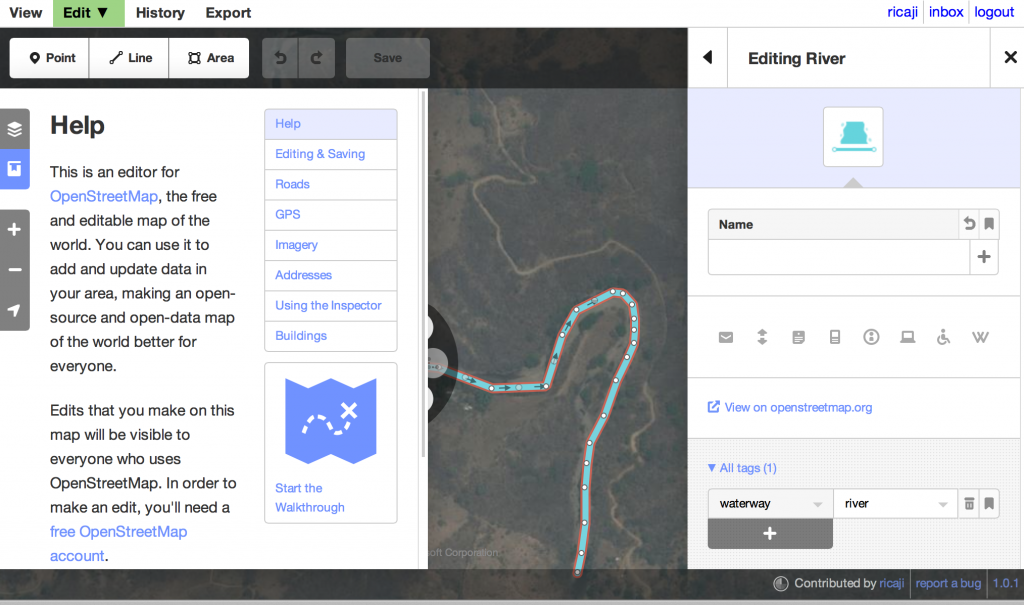This screenshot has width=1024, height=605.
Task: Open contributor ricaji link in footer
Action: [x=891, y=583]
